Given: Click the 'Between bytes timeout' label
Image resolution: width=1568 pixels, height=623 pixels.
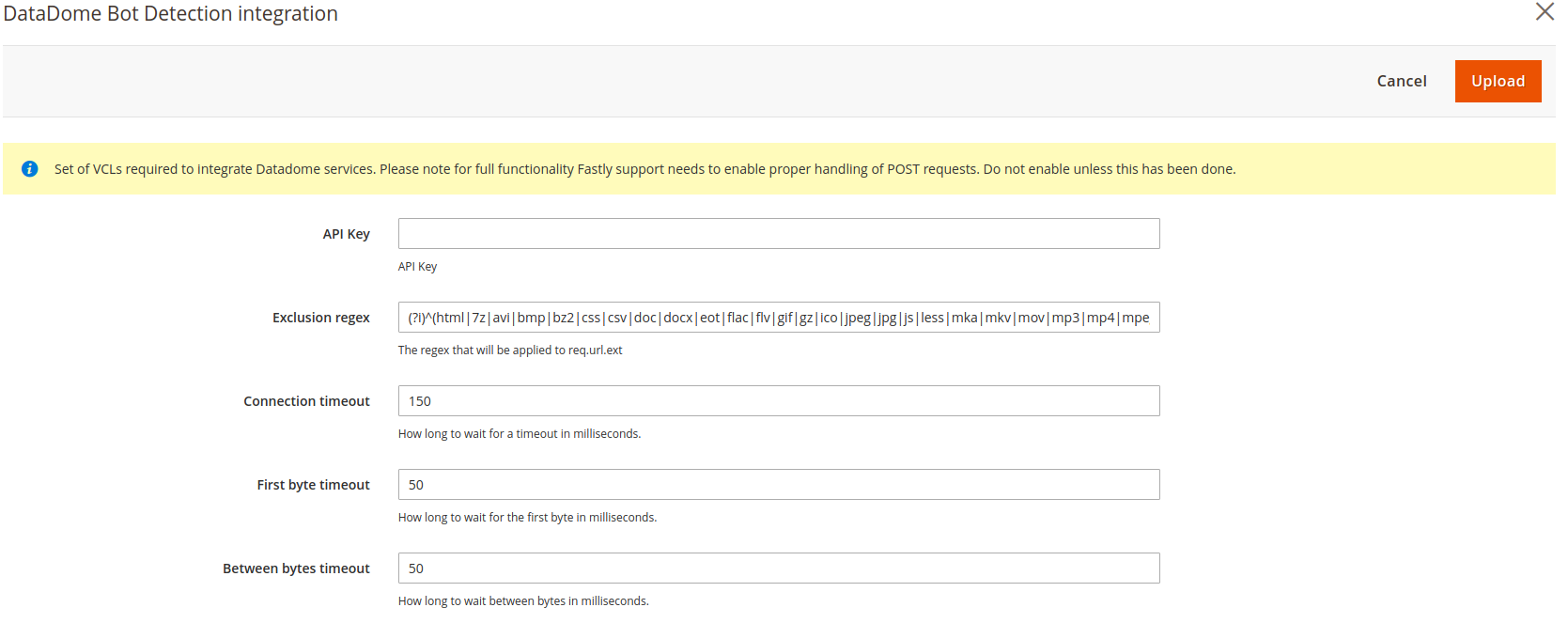Looking at the screenshot, I should (x=296, y=568).
